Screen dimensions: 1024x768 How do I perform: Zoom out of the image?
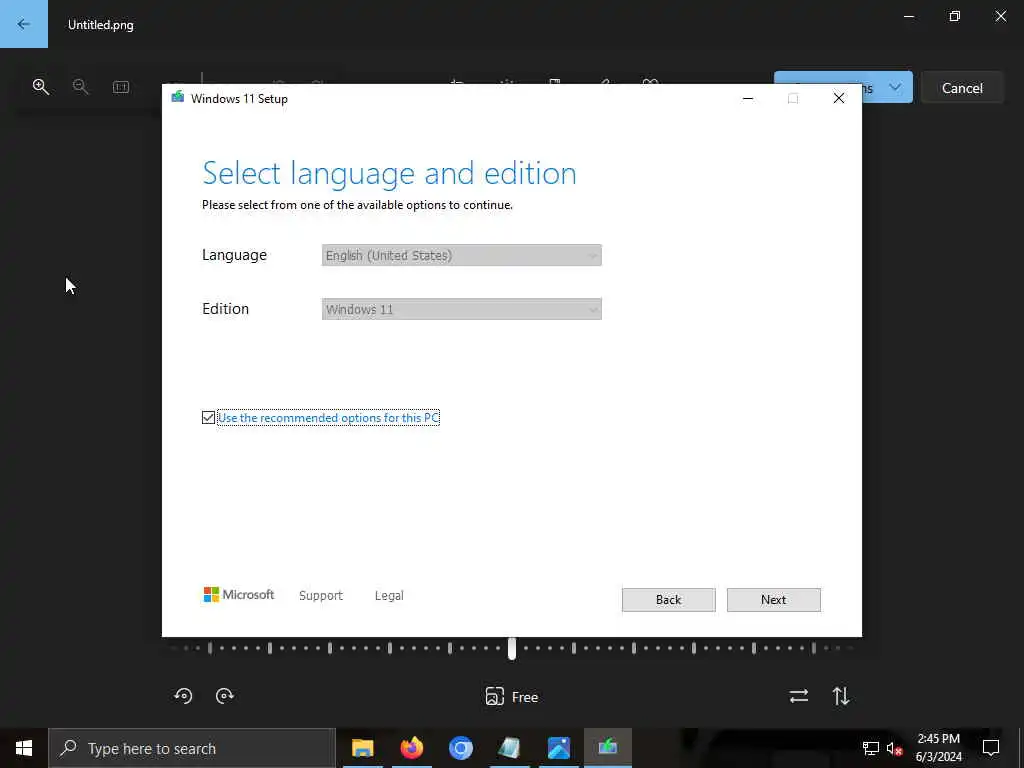(80, 86)
